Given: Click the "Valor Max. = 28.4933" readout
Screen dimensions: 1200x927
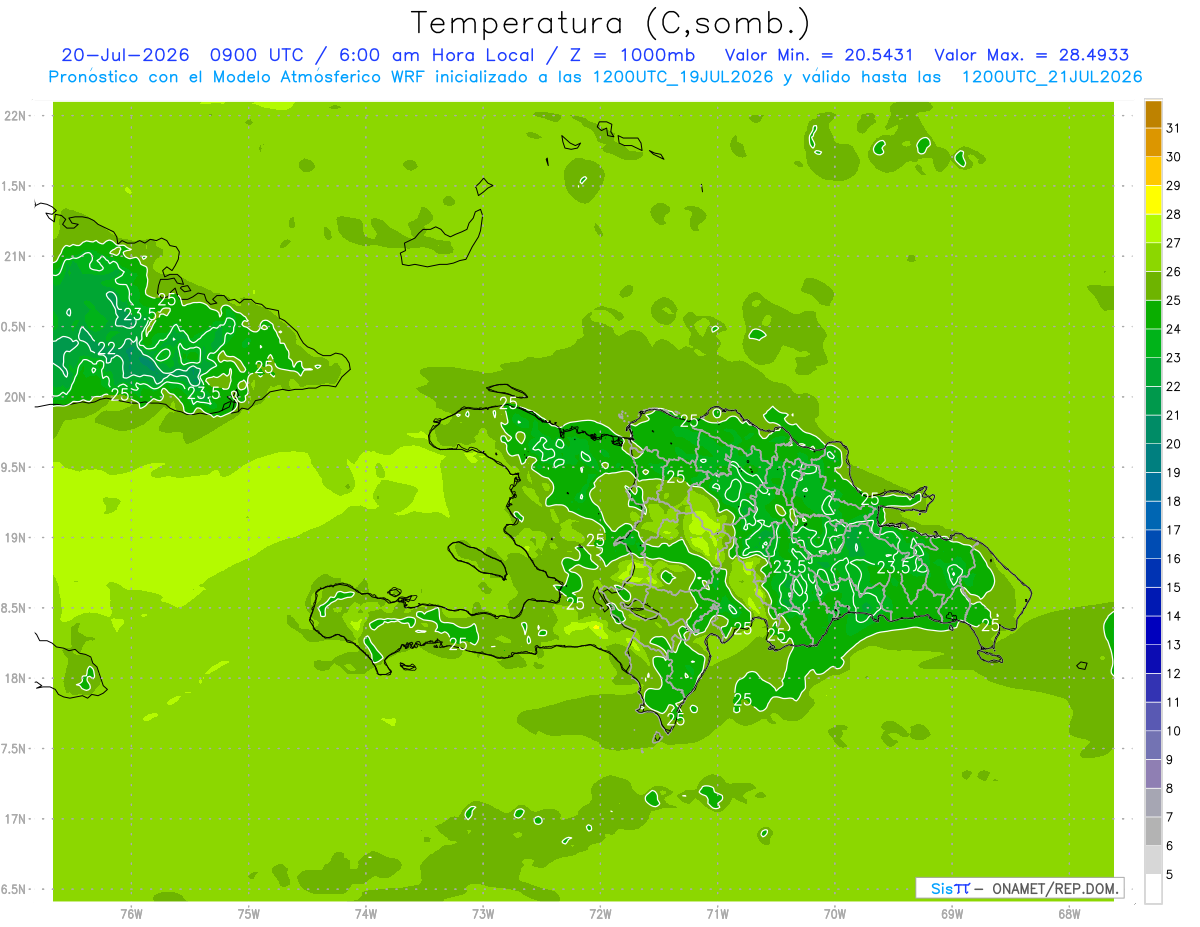Looking at the screenshot, I should (x=1031, y=55).
